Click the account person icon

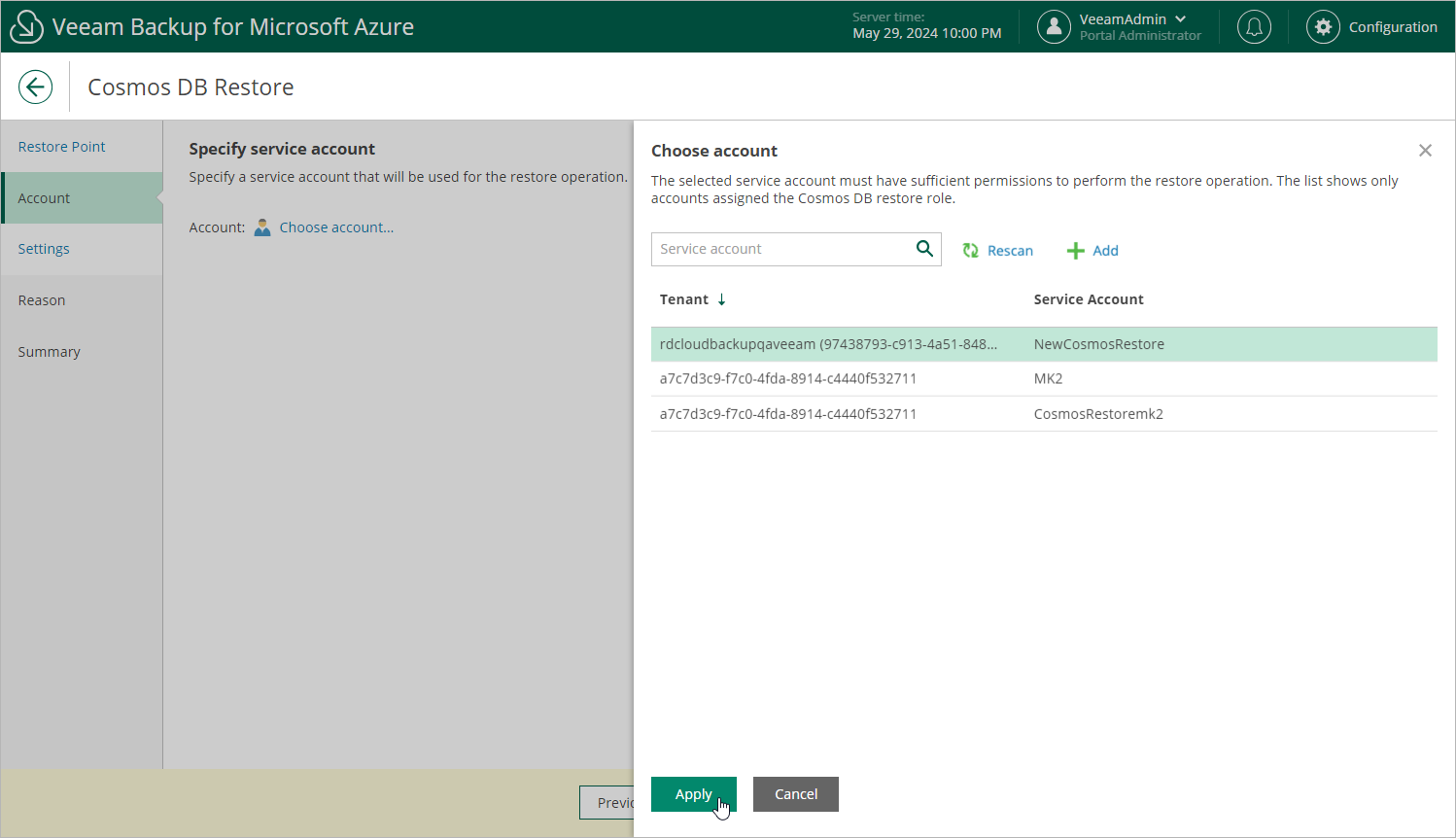(x=262, y=227)
